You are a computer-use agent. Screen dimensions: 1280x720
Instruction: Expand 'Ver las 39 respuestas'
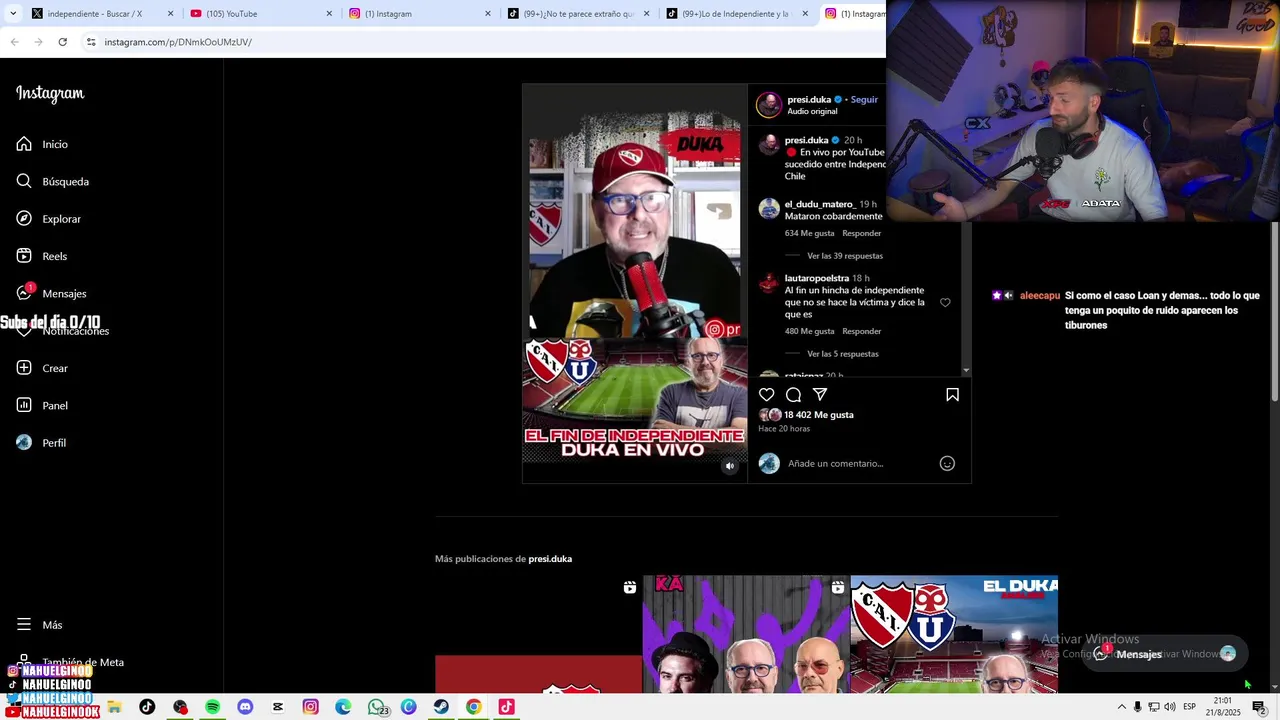[x=845, y=256]
